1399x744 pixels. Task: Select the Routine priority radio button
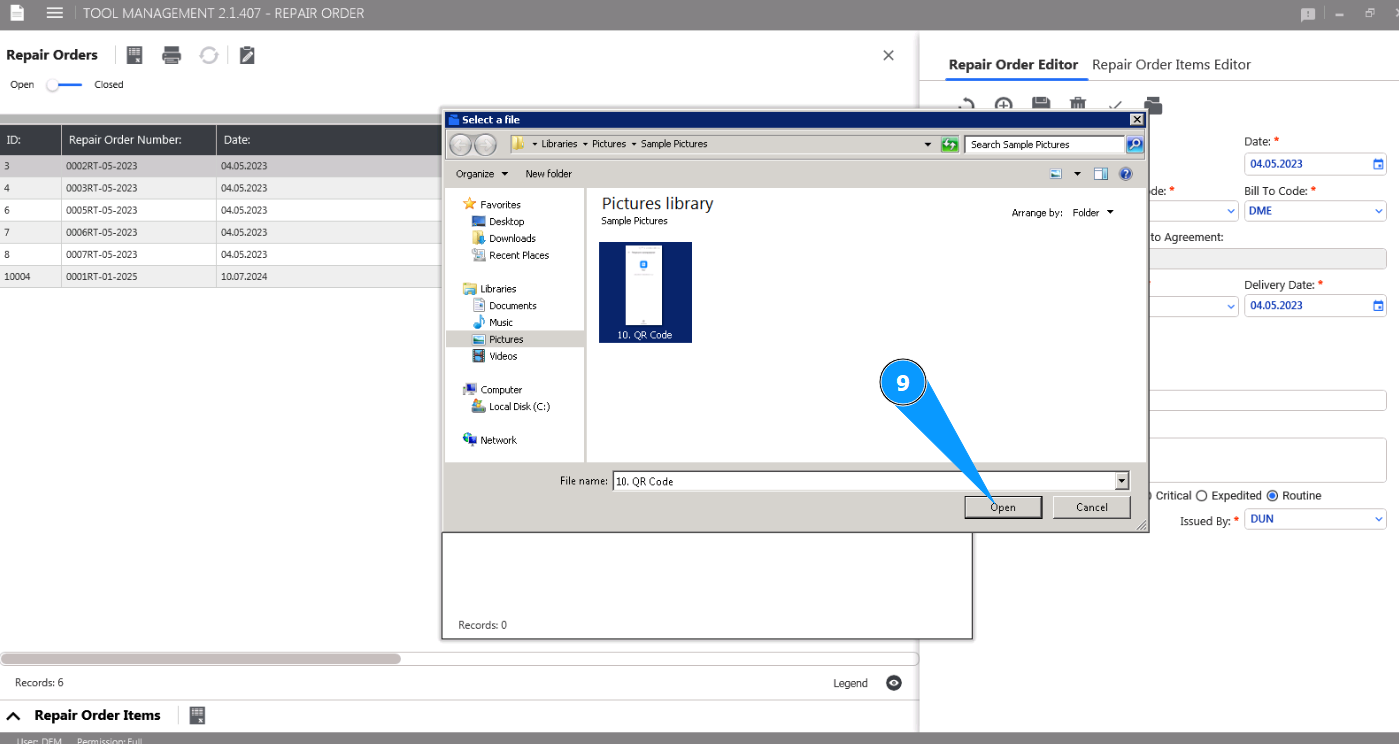1272,496
